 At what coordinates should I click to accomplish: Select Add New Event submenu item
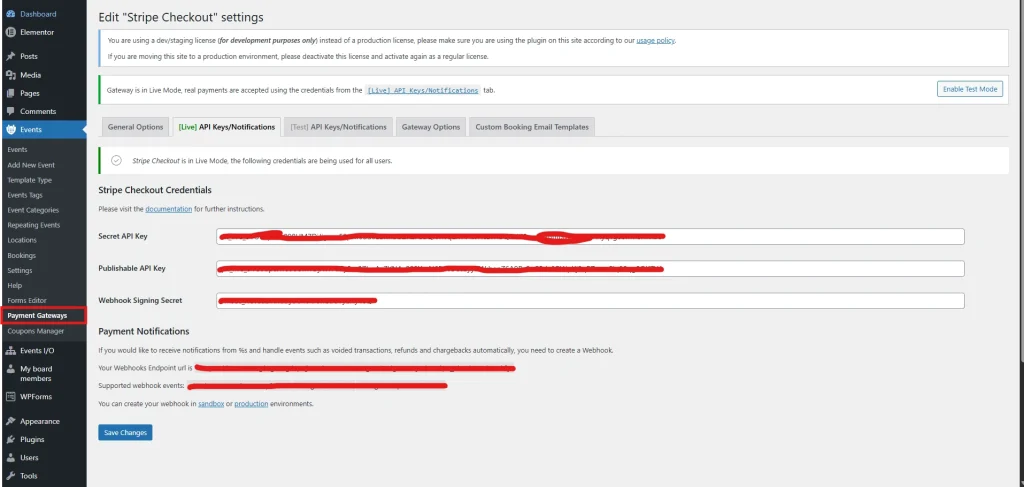[31, 165]
